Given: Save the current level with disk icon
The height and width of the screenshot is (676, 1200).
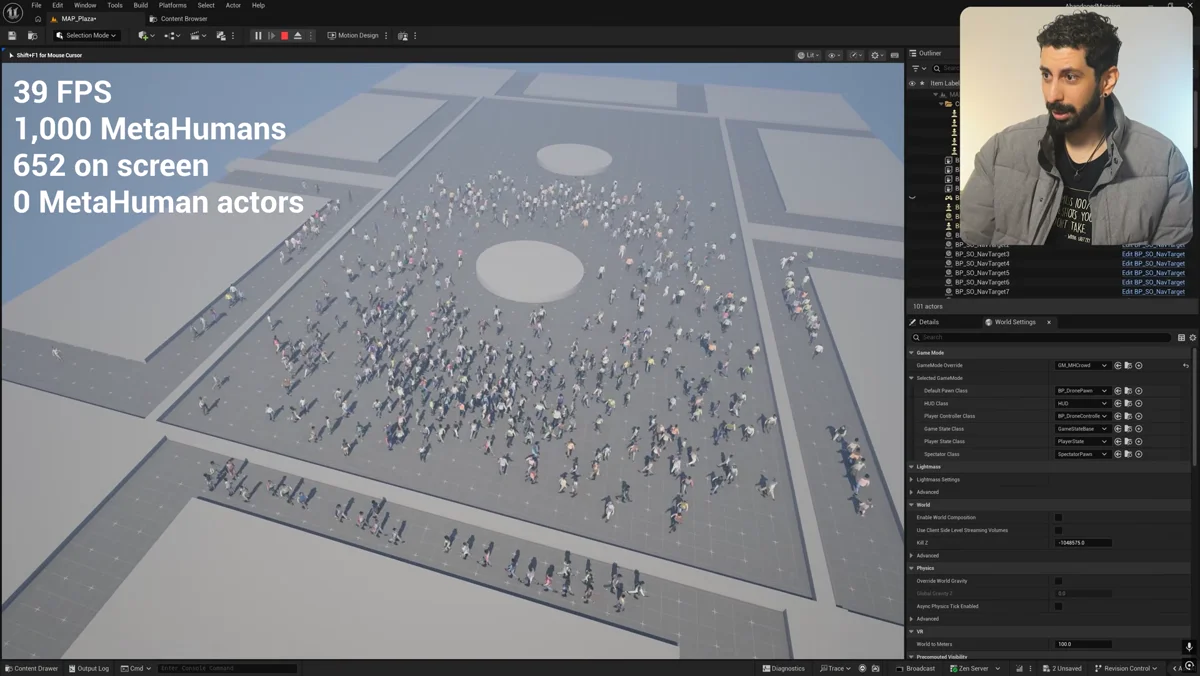Looking at the screenshot, I should 12,36.
